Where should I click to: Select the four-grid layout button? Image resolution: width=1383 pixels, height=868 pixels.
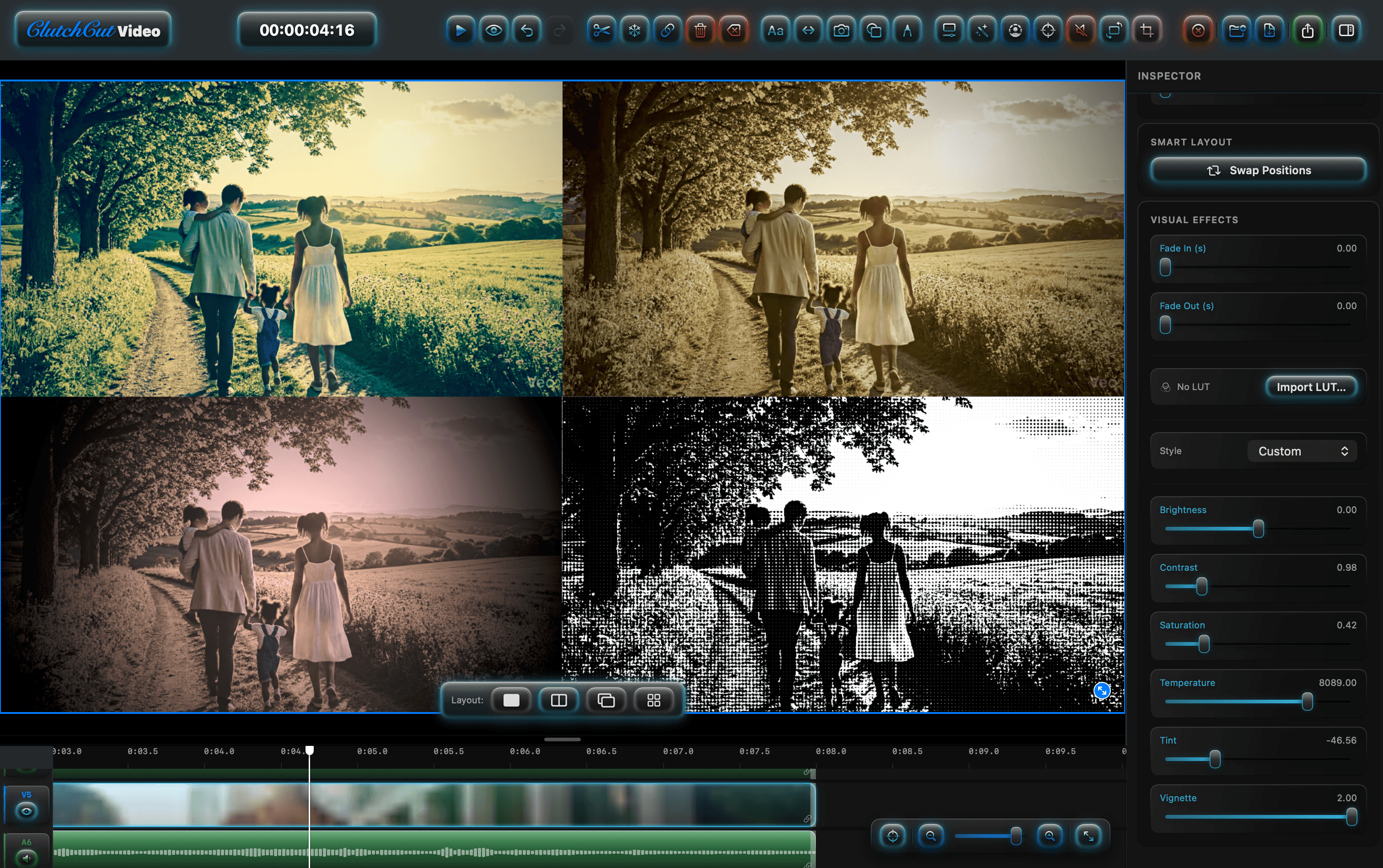pos(654,700)
